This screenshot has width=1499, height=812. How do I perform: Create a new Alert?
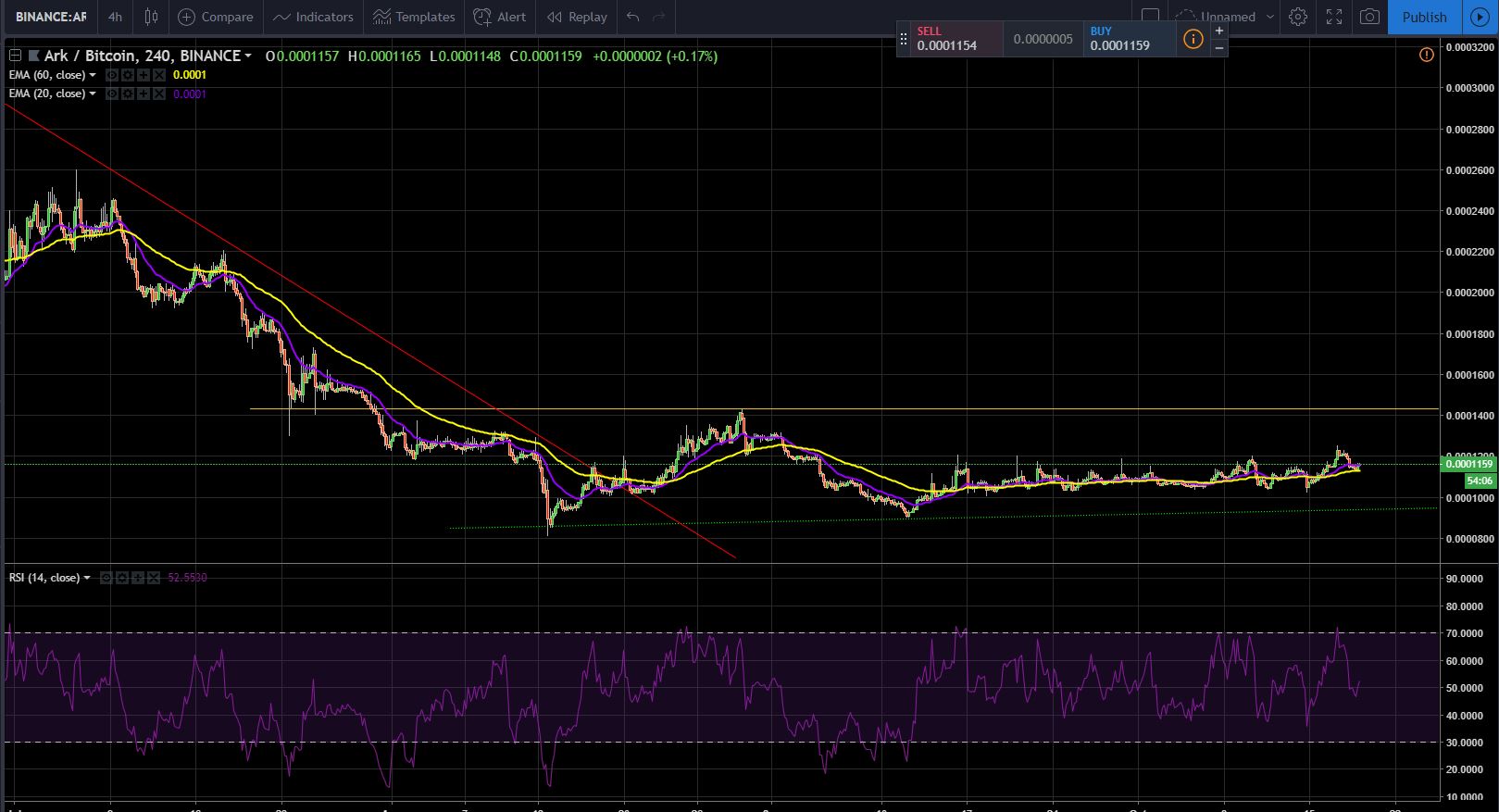pyautogui.click(x=500, y=17)
